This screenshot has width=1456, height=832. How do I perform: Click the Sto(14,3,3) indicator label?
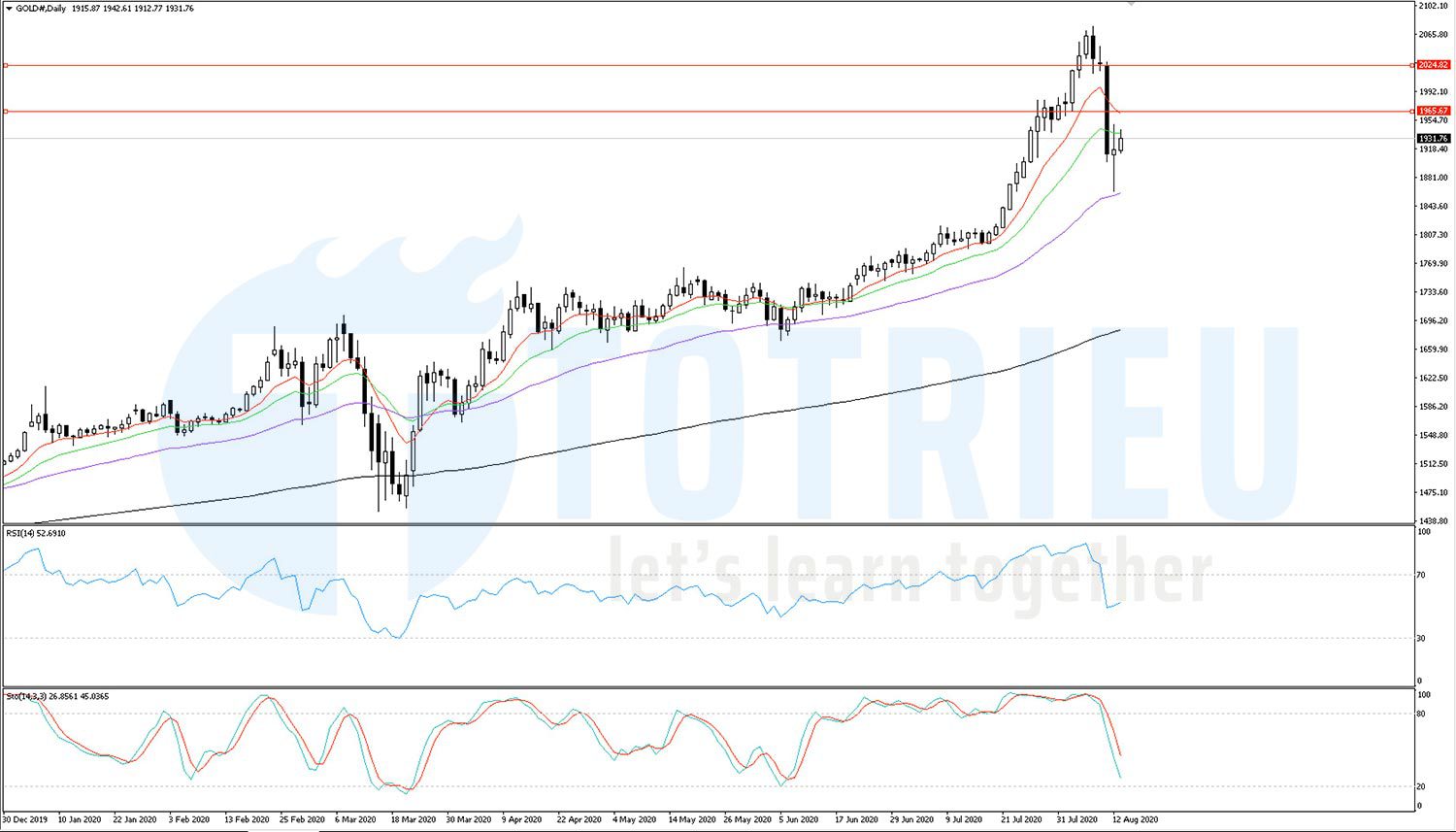click(57, 696)
